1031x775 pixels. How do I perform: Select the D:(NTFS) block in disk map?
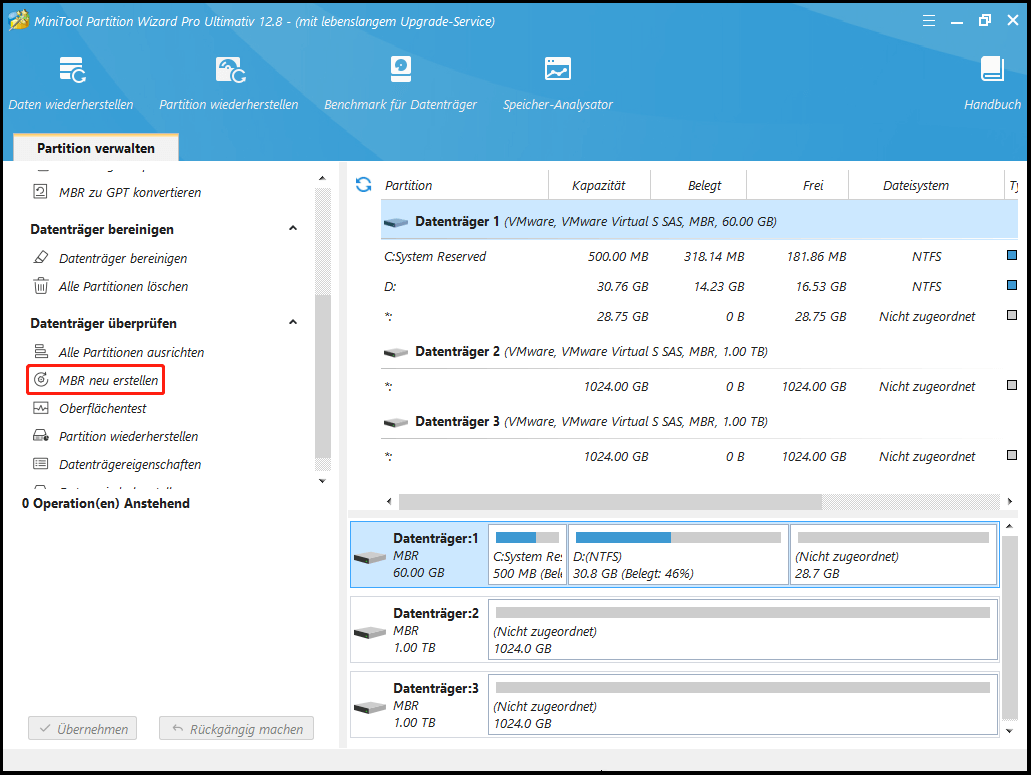(678, 555)
